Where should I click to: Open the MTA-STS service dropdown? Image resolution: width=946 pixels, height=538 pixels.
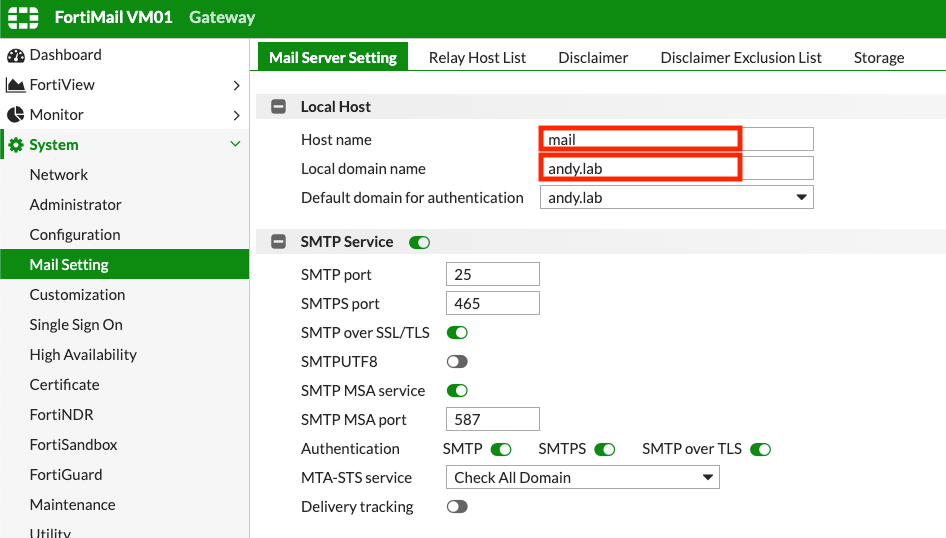[582, 478]
